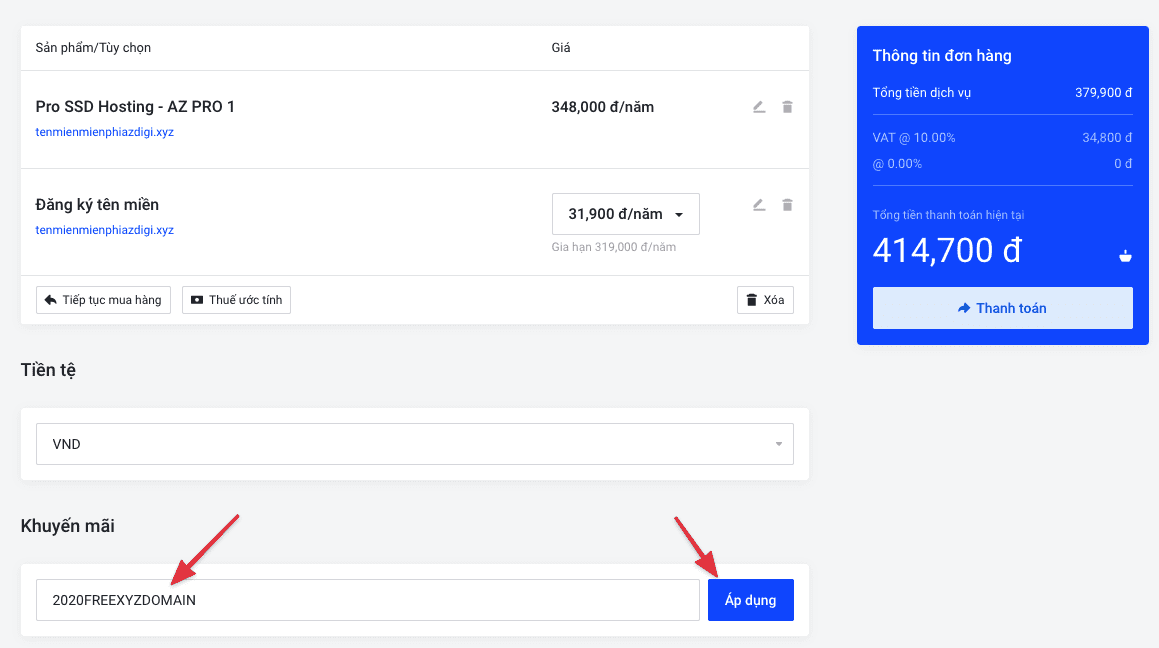Open the 31,900 đ/năm billing cycle dropdown

coord(625,214)
